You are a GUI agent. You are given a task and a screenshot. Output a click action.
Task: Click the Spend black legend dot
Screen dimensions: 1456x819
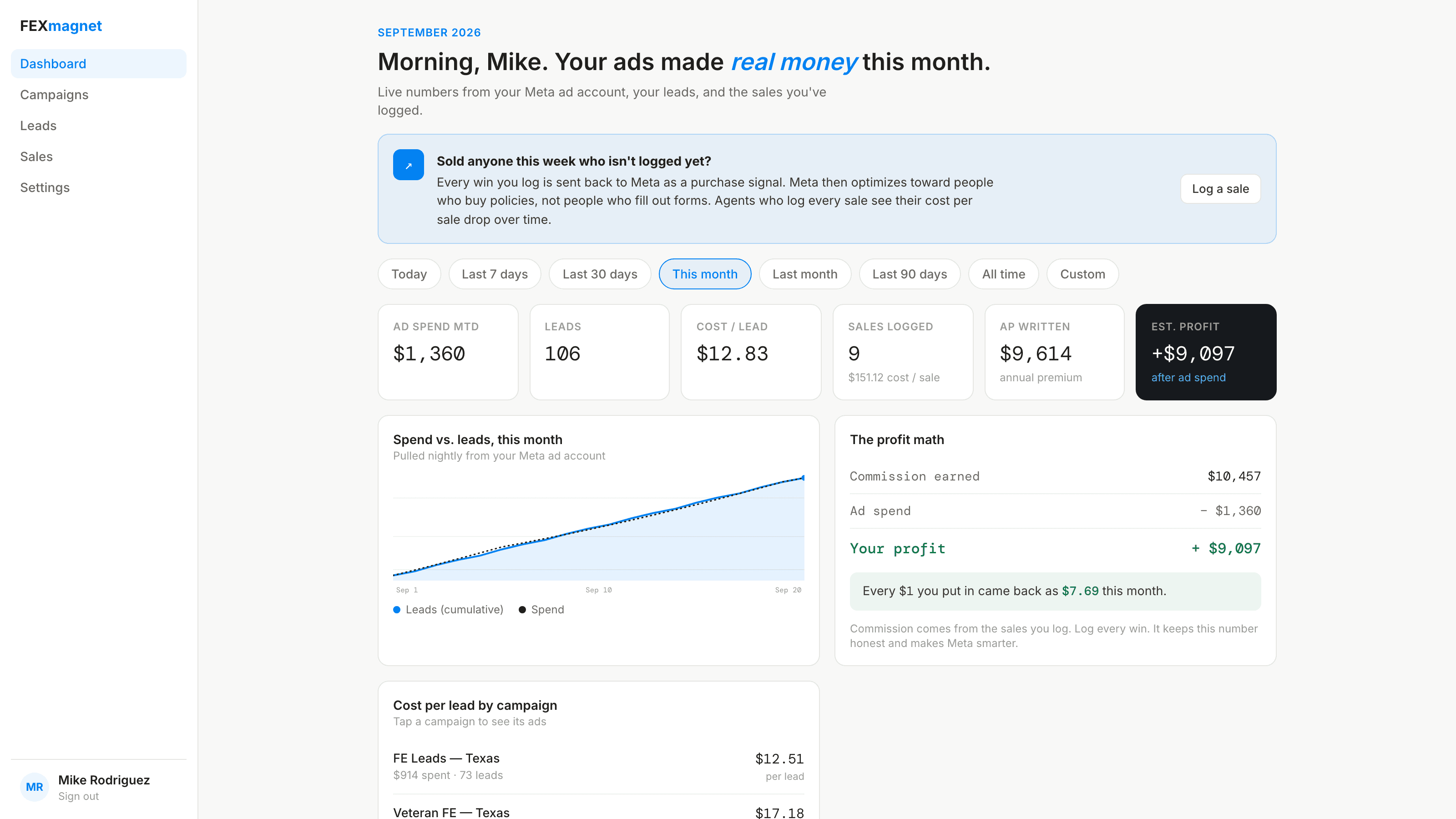(x=522, y=609)
